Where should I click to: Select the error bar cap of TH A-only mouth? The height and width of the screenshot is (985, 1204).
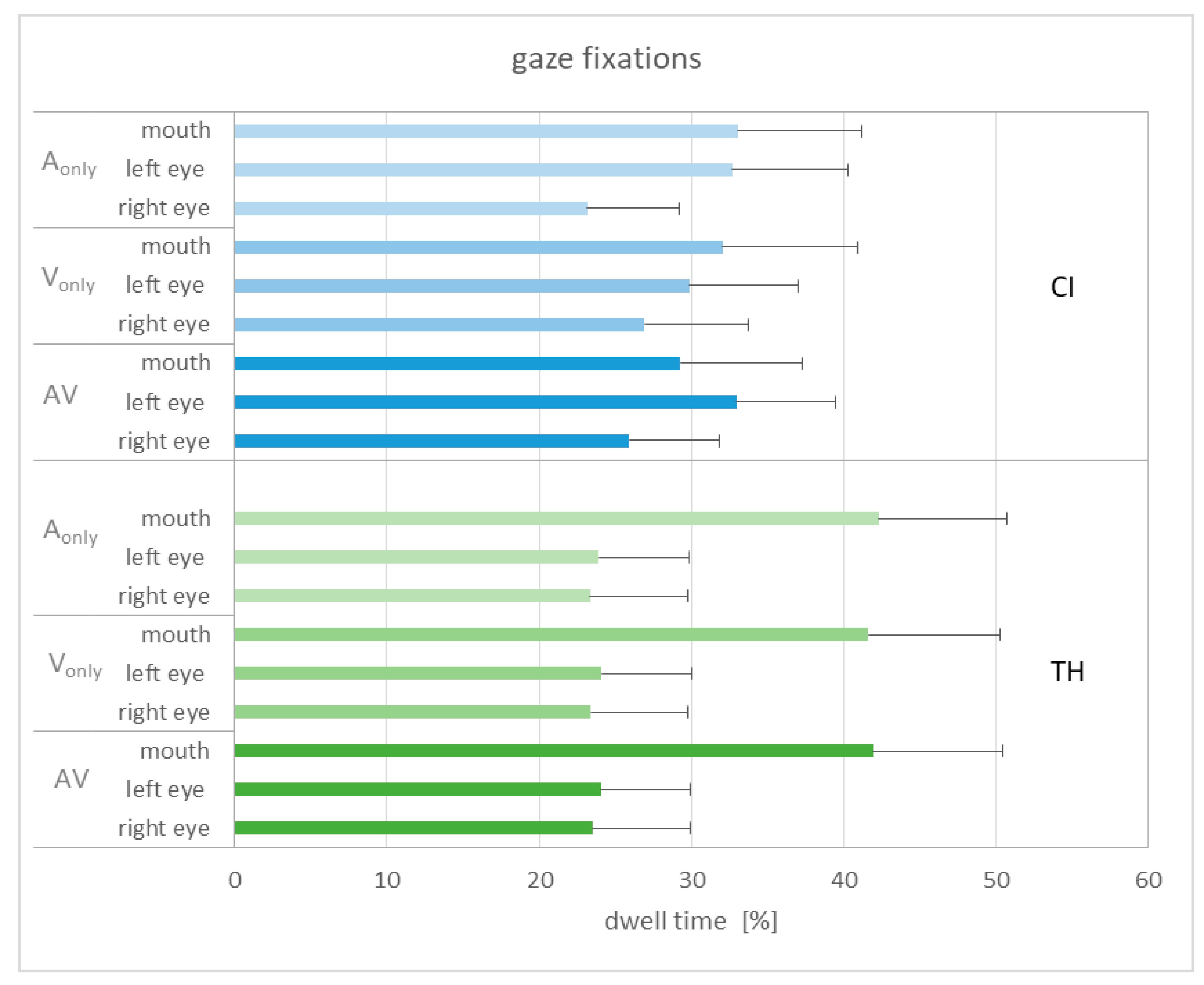pyautogui.click(x=1006, y=518)
